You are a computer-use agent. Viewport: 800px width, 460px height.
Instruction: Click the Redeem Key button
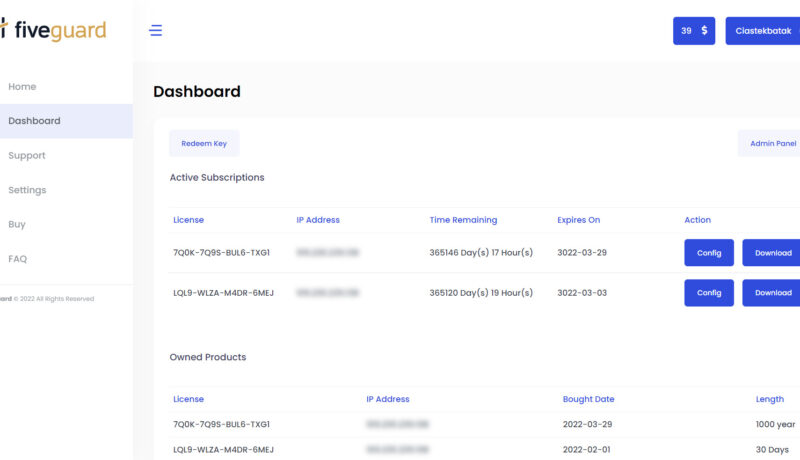[x=204, y=144]
